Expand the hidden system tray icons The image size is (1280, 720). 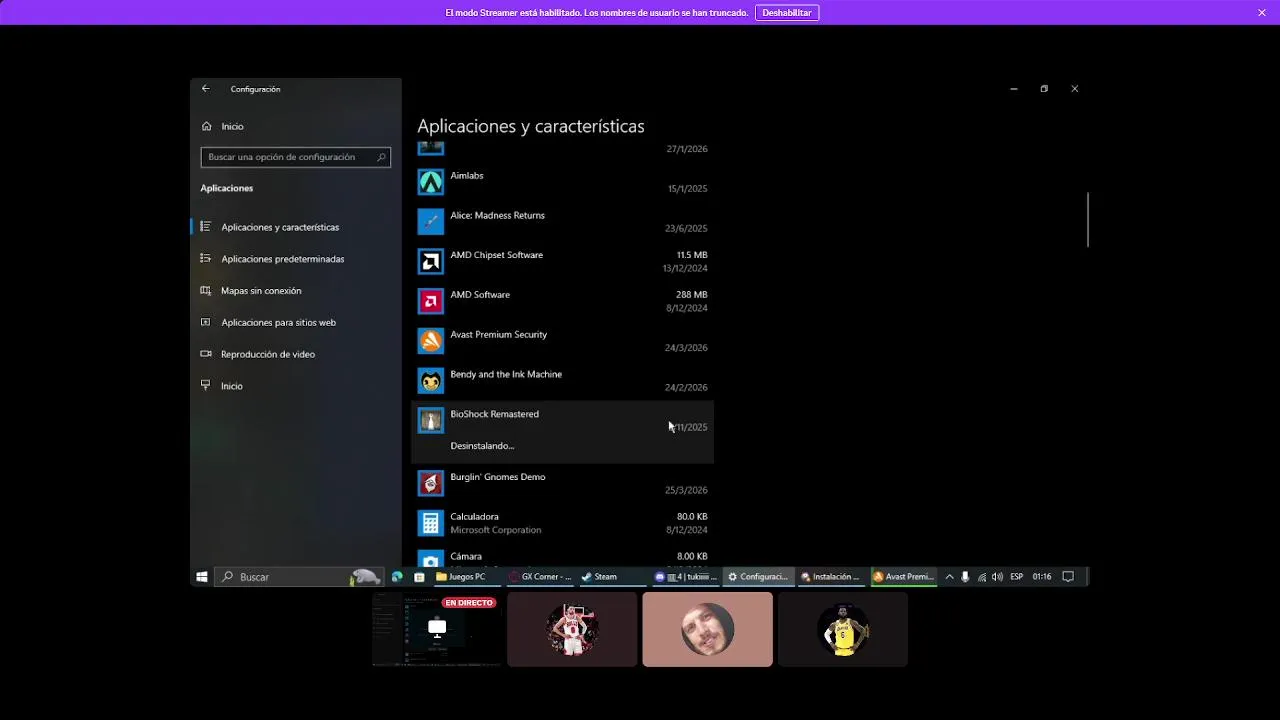tap(949, 577)
